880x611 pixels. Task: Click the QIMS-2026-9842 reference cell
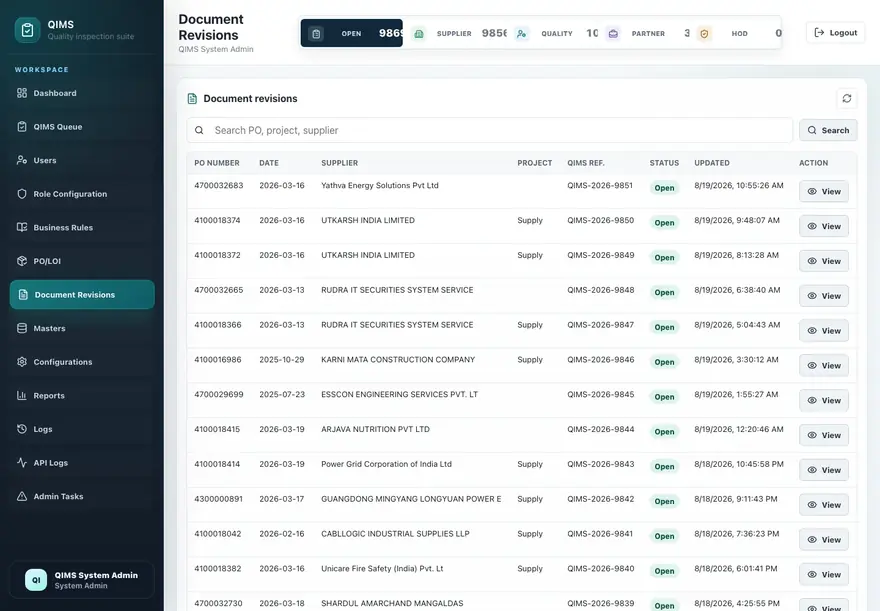[601, 499]
